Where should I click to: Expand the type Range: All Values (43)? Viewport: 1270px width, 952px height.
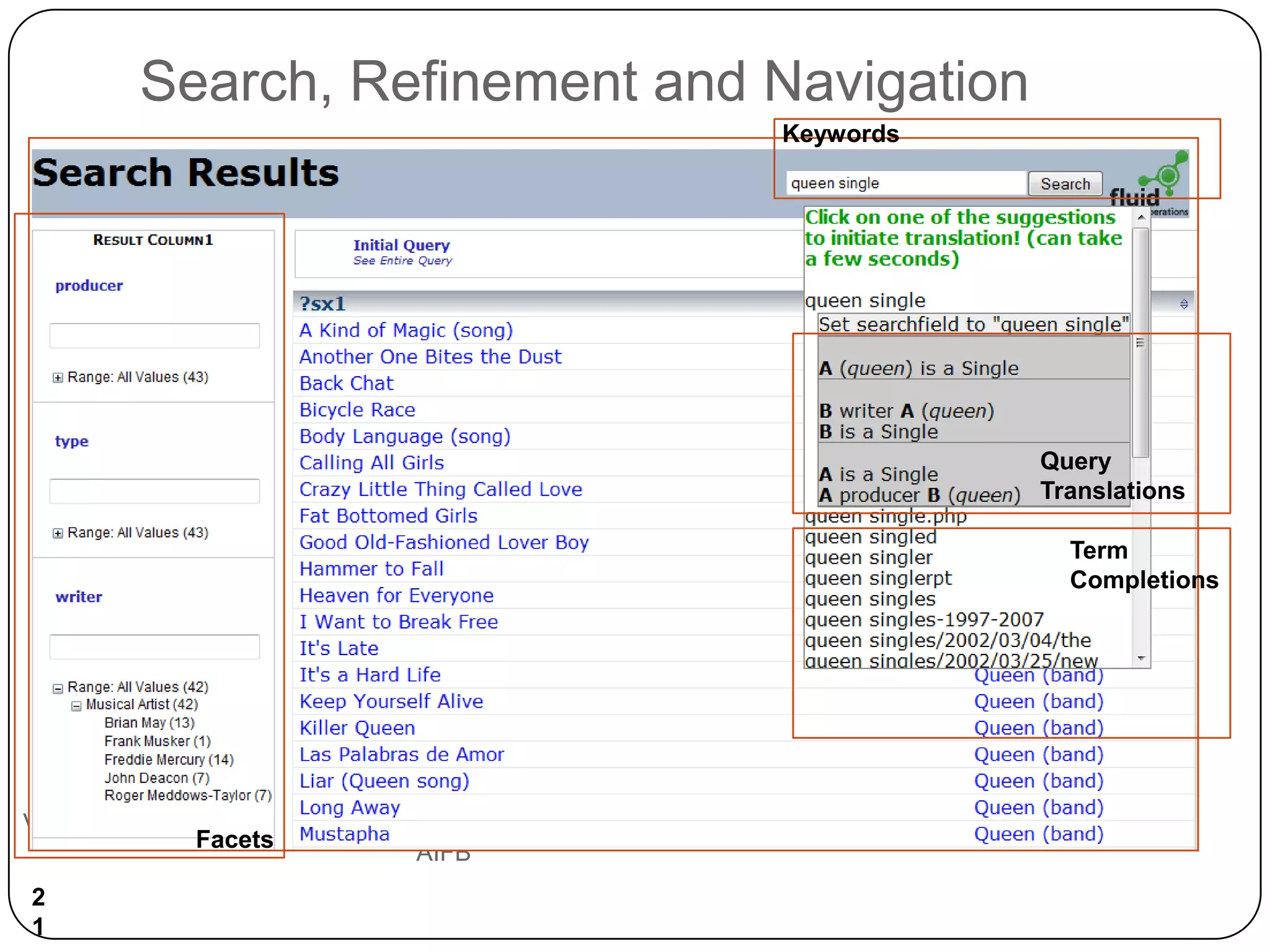click(x=58, y=533)
